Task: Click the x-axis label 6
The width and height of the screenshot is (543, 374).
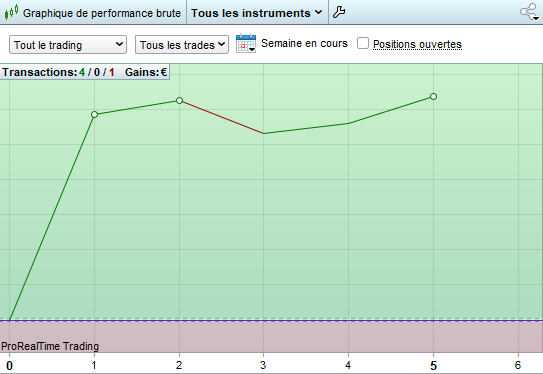Action: (518, 365)
